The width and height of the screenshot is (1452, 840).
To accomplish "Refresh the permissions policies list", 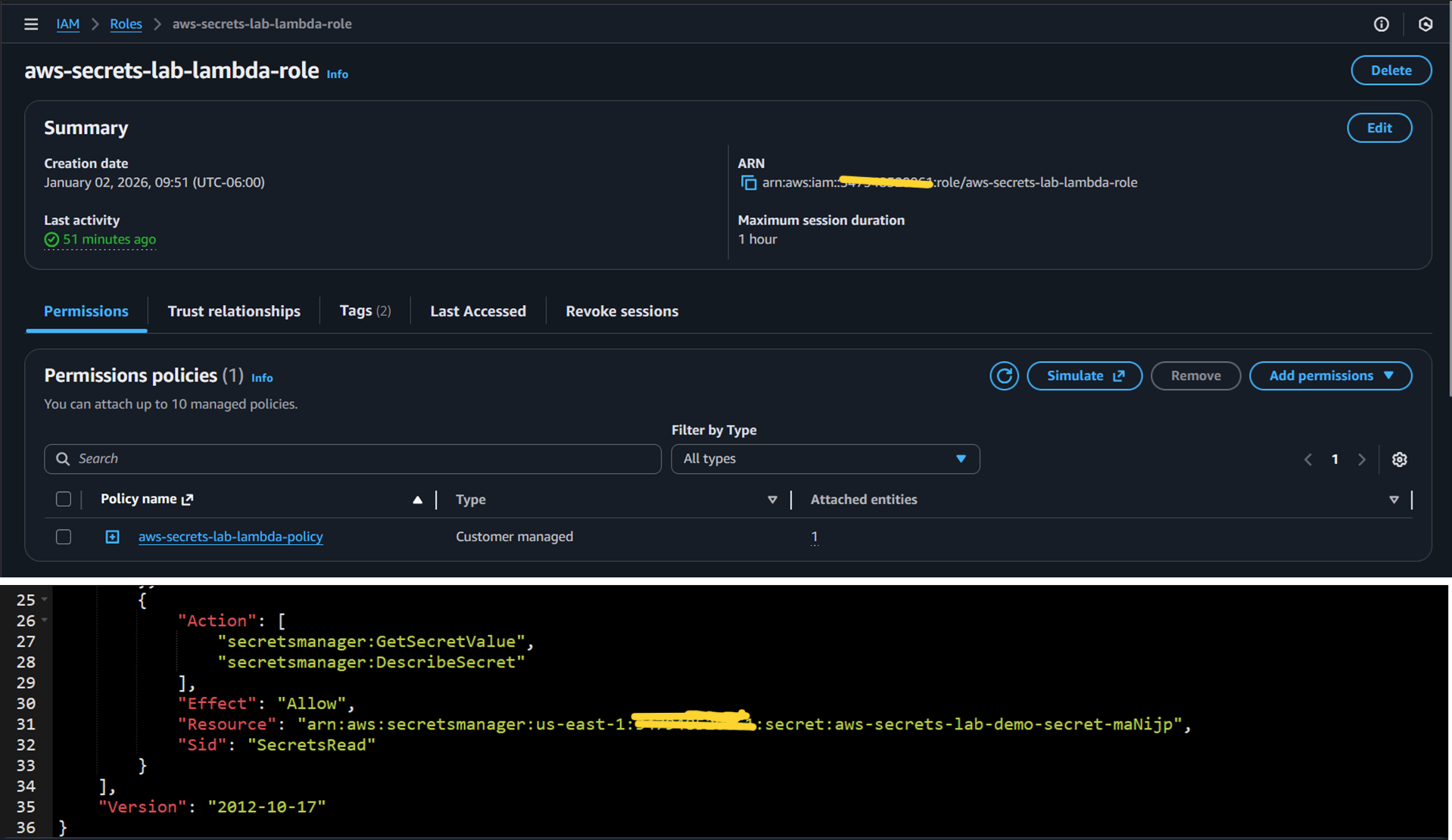I will (x=1004, y=375).
